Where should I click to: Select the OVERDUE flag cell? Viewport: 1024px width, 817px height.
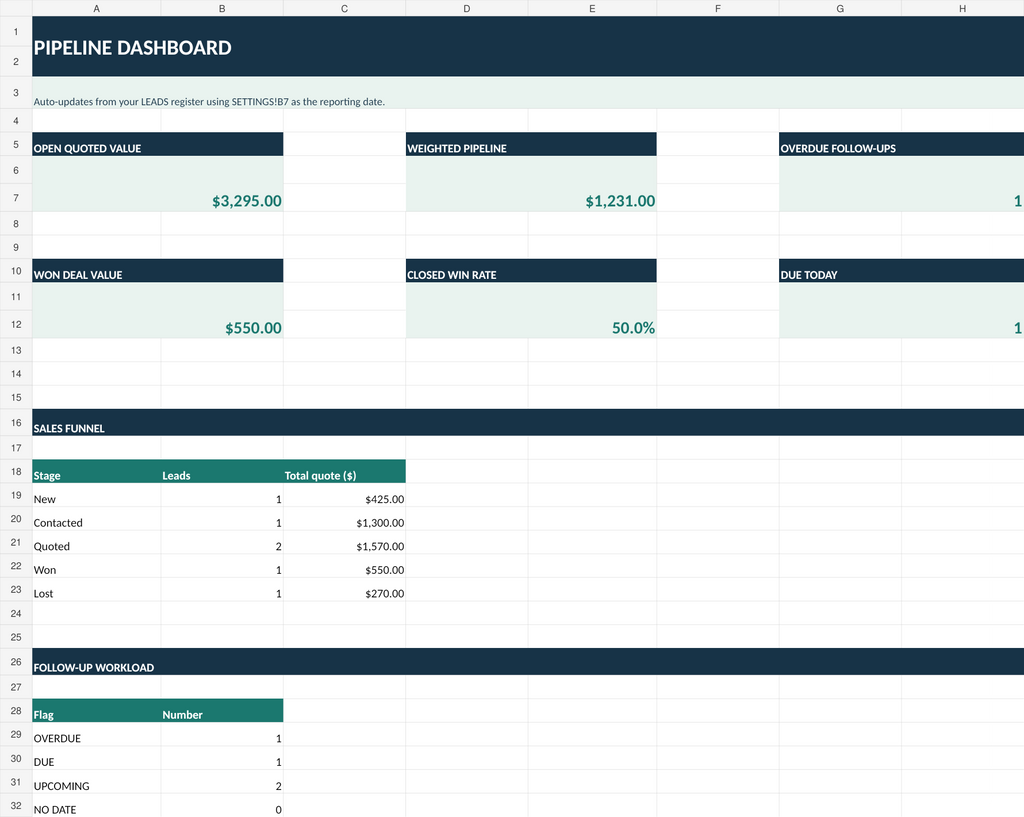coord(97,734)
